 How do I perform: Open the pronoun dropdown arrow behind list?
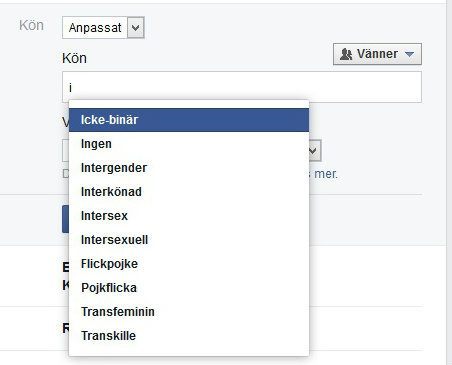(315, 151)
